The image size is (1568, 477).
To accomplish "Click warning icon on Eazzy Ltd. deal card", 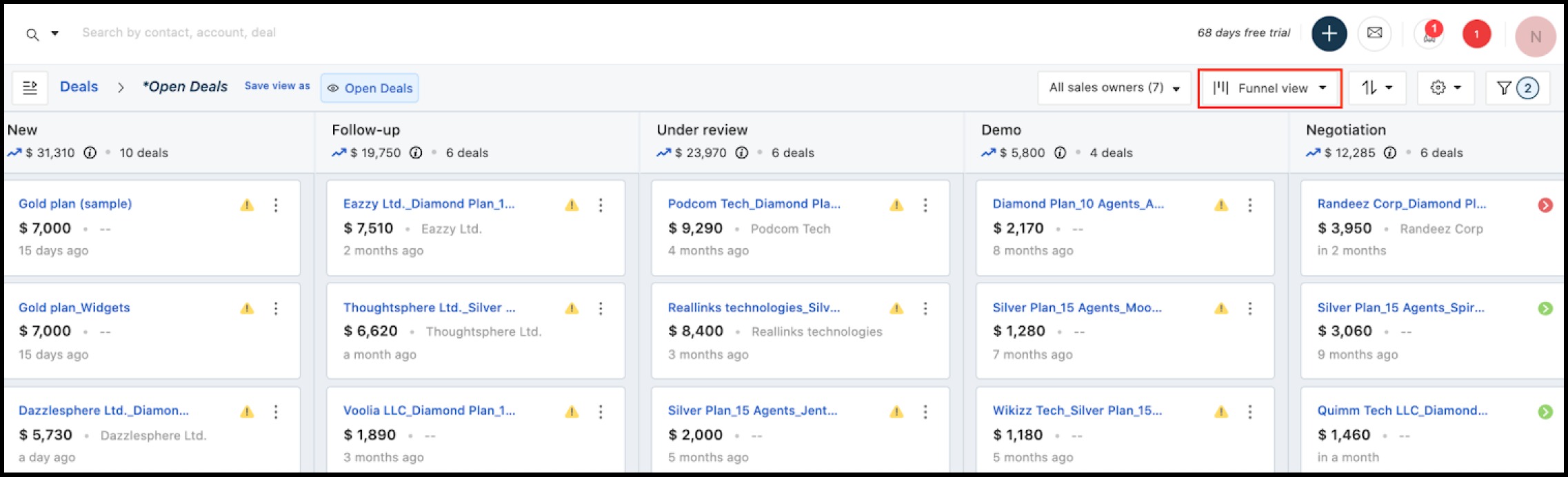I will coord(572,205).
